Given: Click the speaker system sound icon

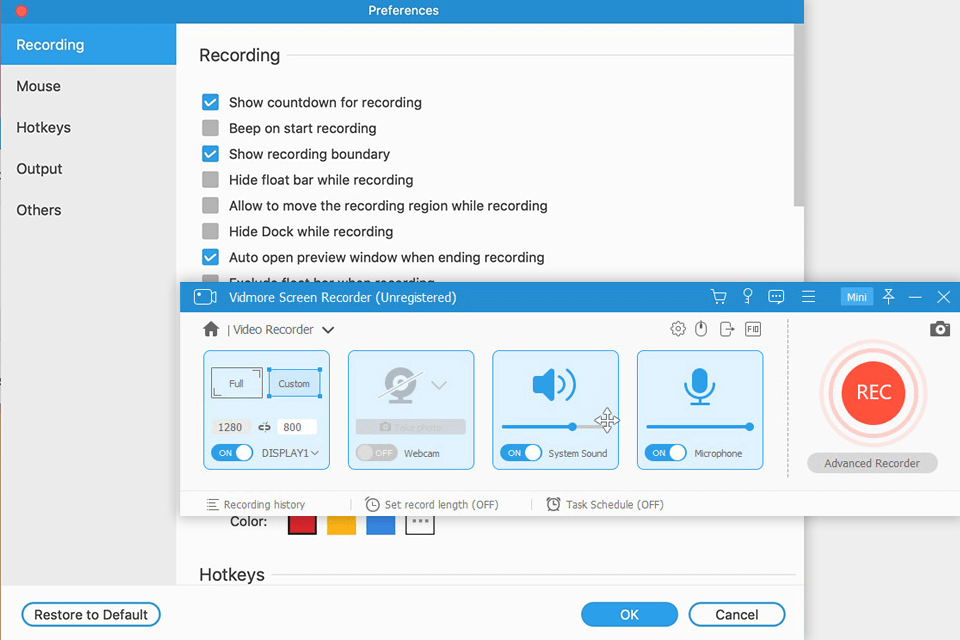Looking at the screenshot, I should coord(554,385).
